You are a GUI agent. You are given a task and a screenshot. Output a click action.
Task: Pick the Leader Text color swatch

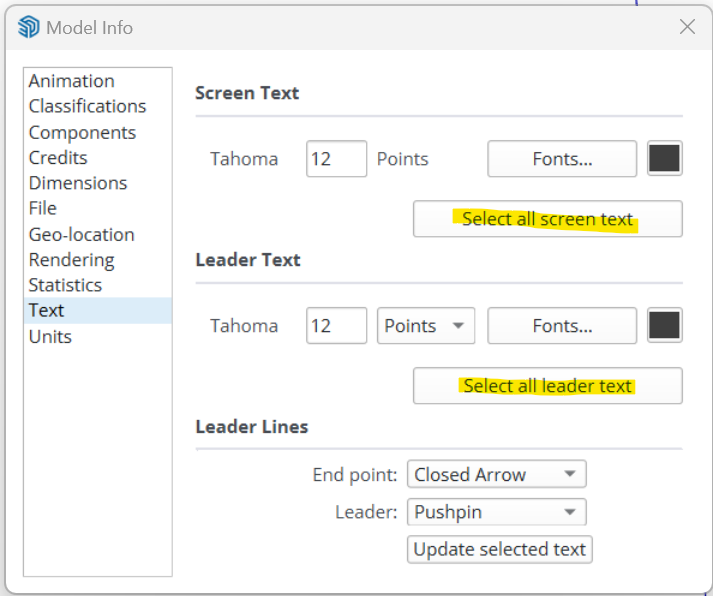(664, 325)
